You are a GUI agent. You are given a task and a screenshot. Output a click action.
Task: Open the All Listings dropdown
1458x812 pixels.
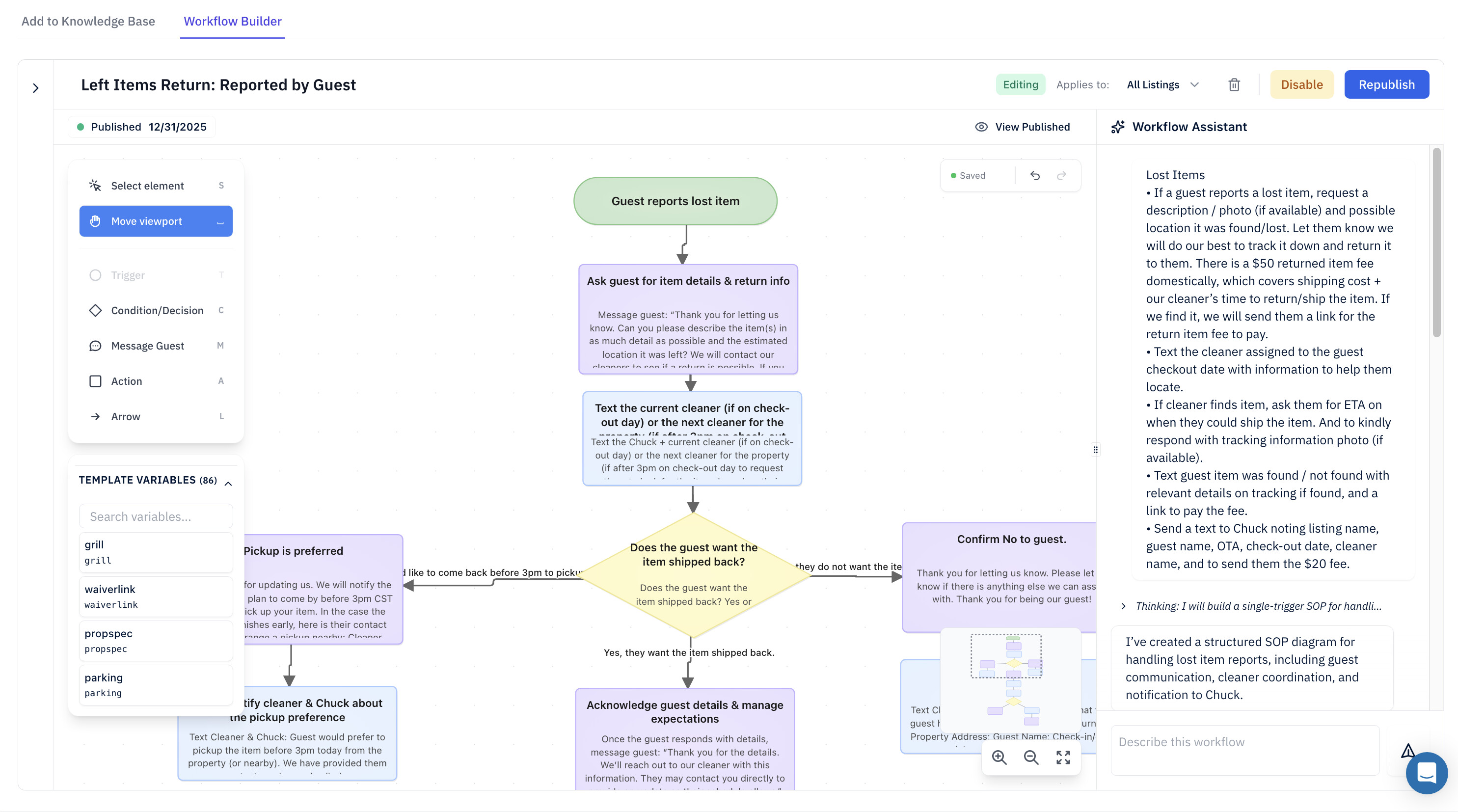(x=1162, y=85)
